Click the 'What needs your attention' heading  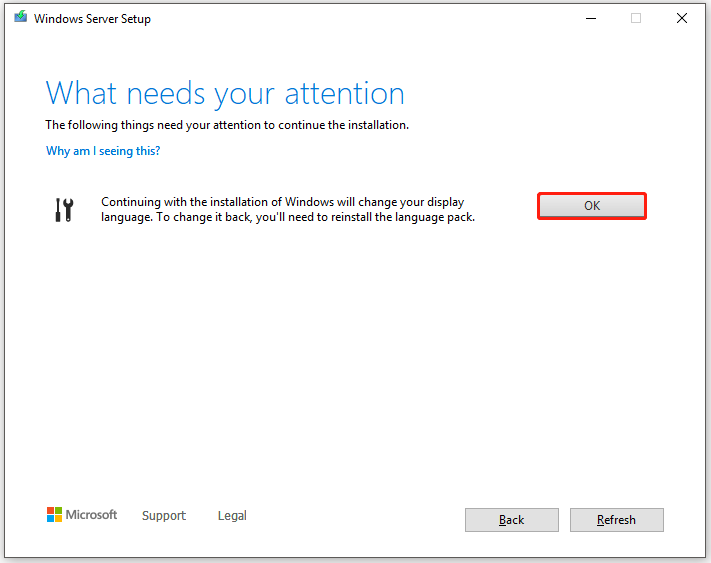click(x=225, y=94)
